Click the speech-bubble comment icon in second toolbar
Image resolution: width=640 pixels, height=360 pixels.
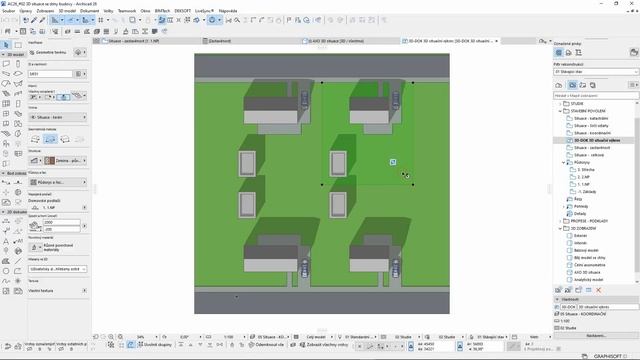pyautogui.click(x=155, y=31)
